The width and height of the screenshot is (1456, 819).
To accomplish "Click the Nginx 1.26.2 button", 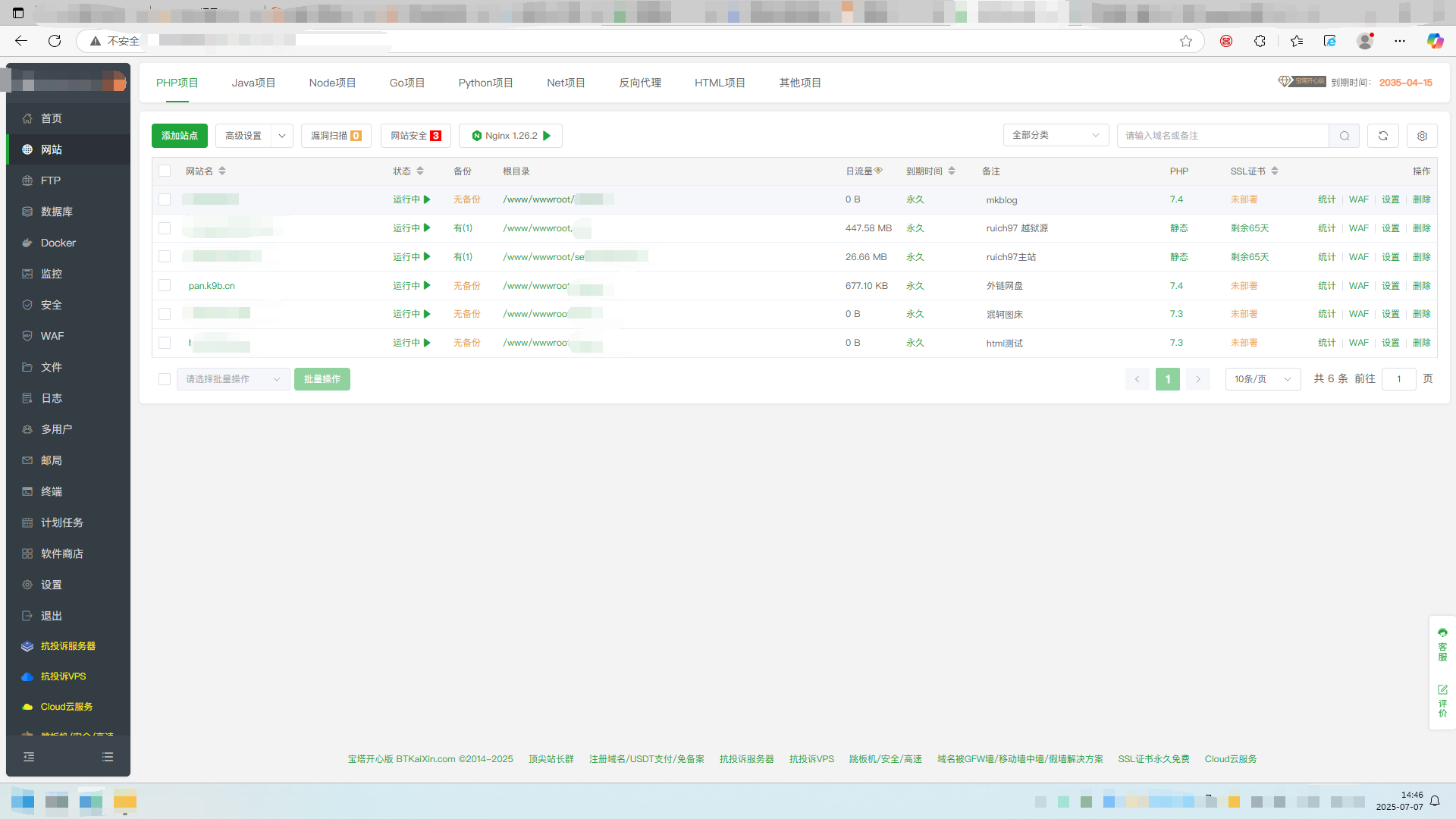I will tap(510, 136).
